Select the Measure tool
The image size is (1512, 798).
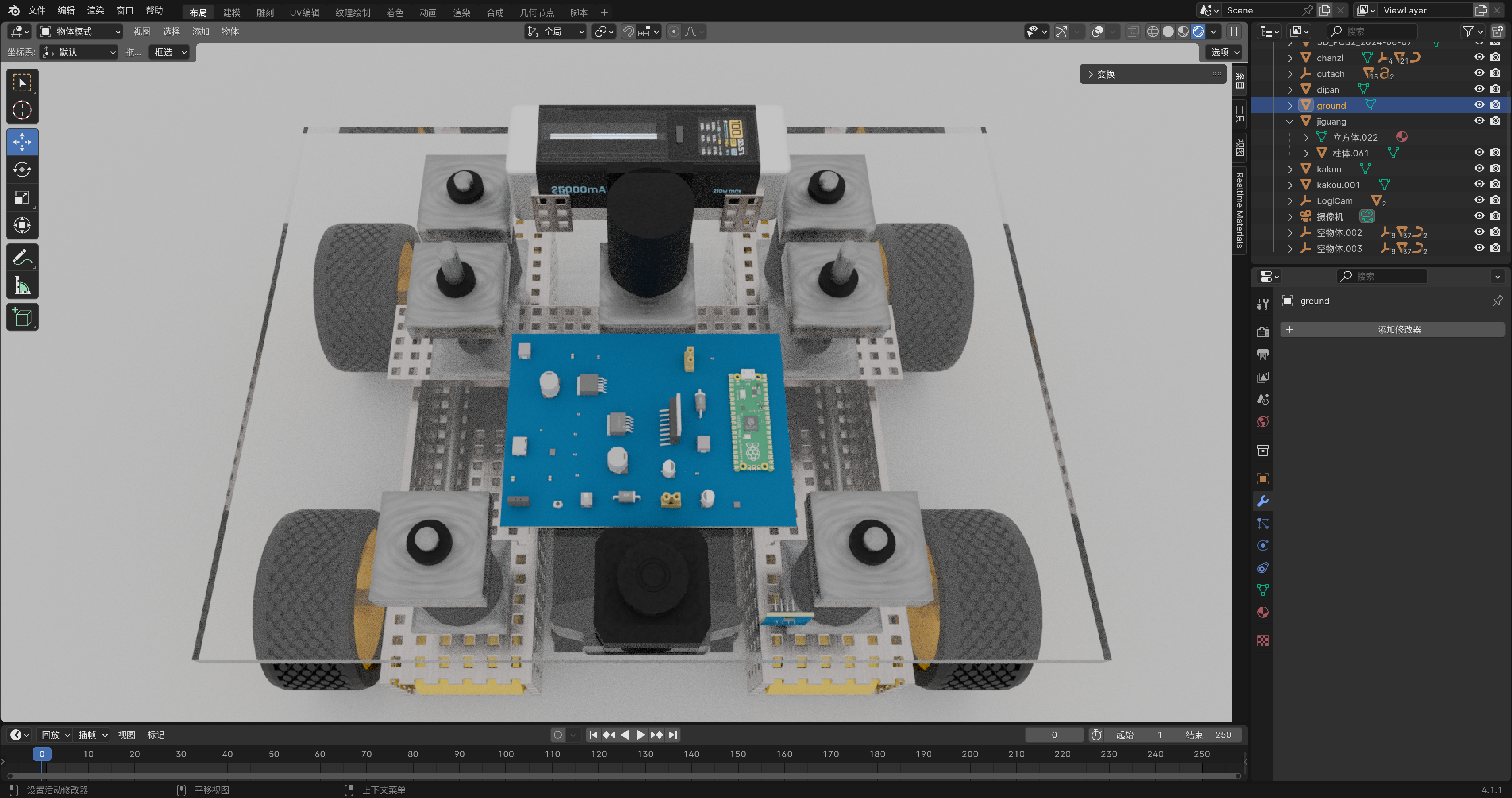click(22, 286)
